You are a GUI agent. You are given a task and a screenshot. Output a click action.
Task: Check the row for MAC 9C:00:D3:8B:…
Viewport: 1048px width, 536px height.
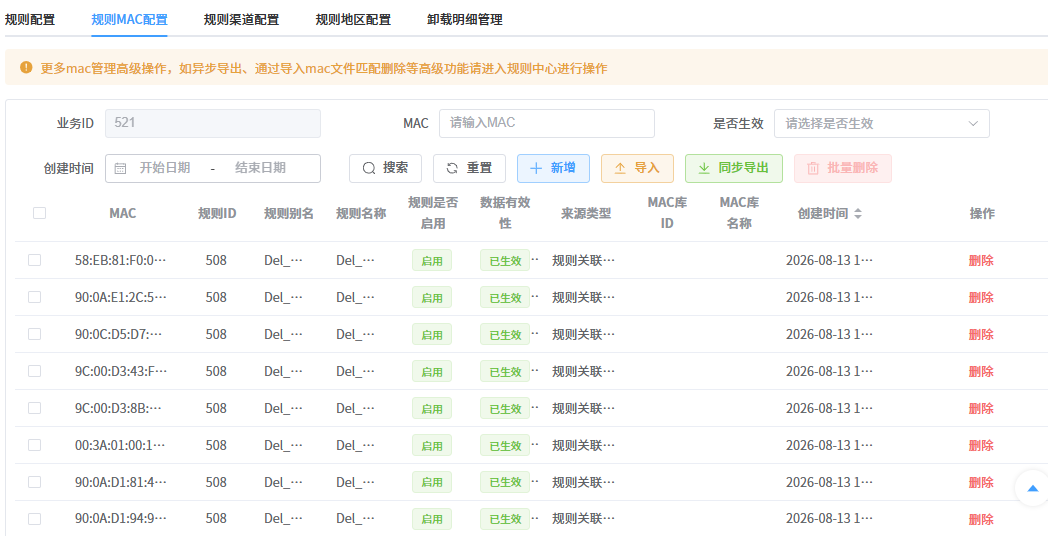[x=34, y=408]
